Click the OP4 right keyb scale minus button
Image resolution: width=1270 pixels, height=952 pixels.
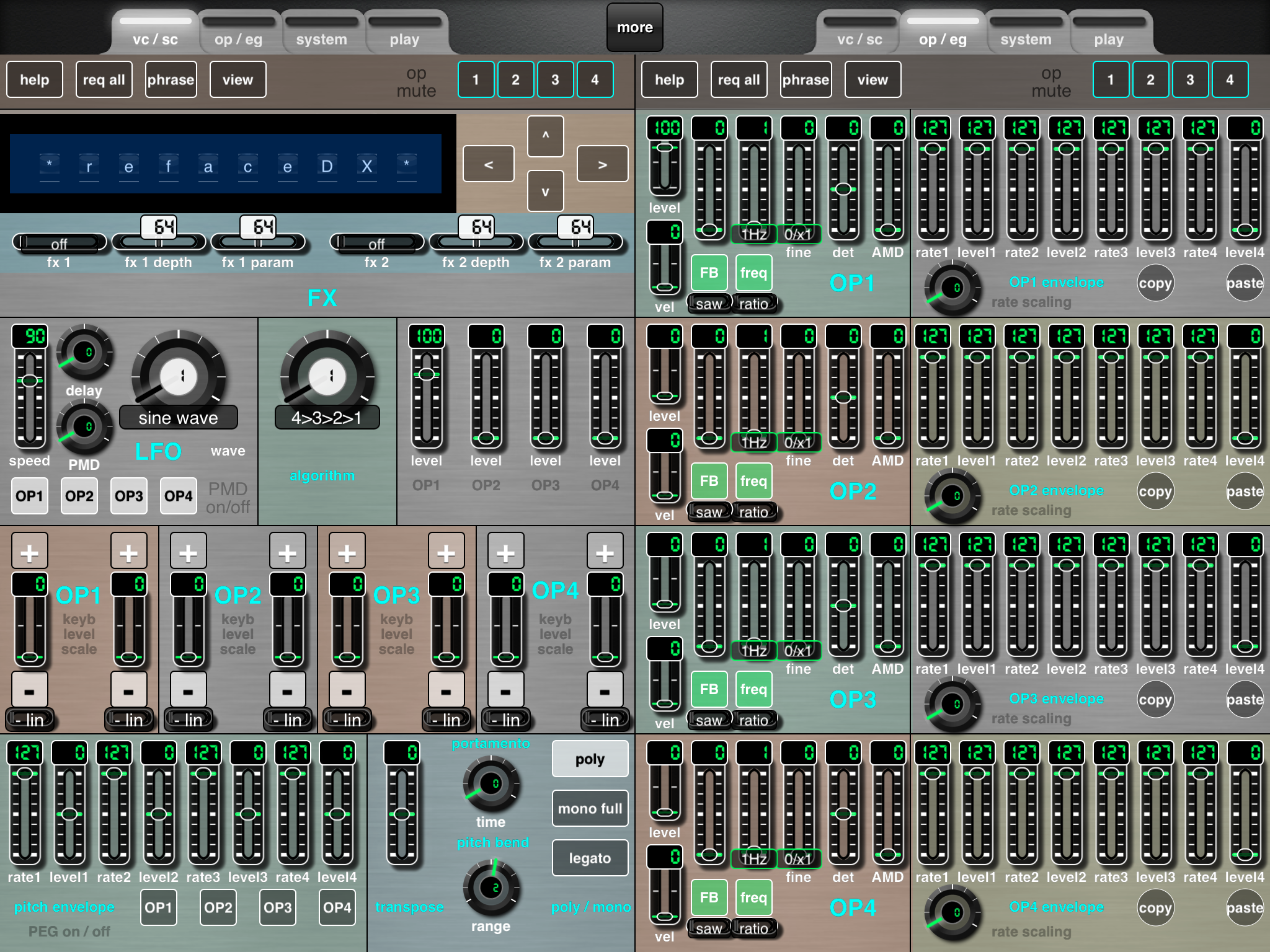(605, 689)
